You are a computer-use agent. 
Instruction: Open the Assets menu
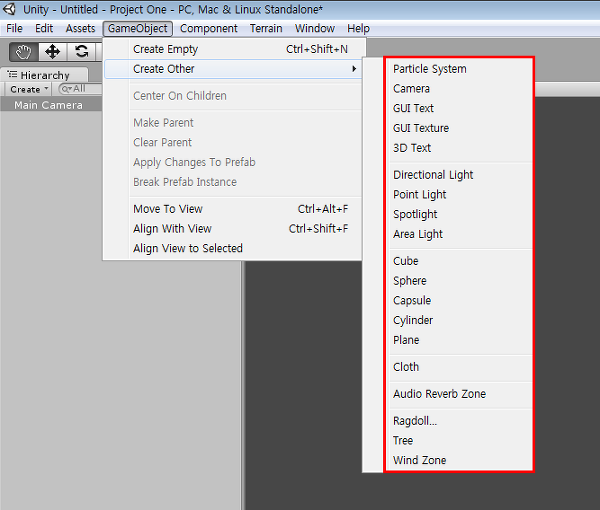[80, 28]
